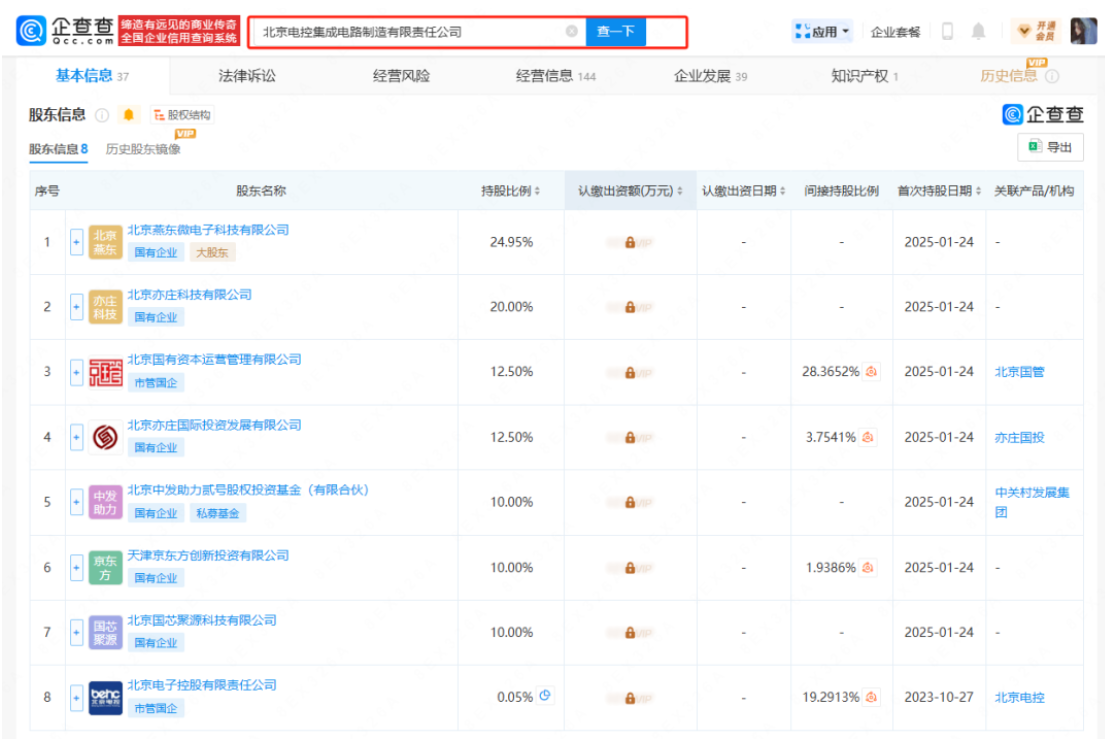Clear the search box with the X icon

point(572,32)
